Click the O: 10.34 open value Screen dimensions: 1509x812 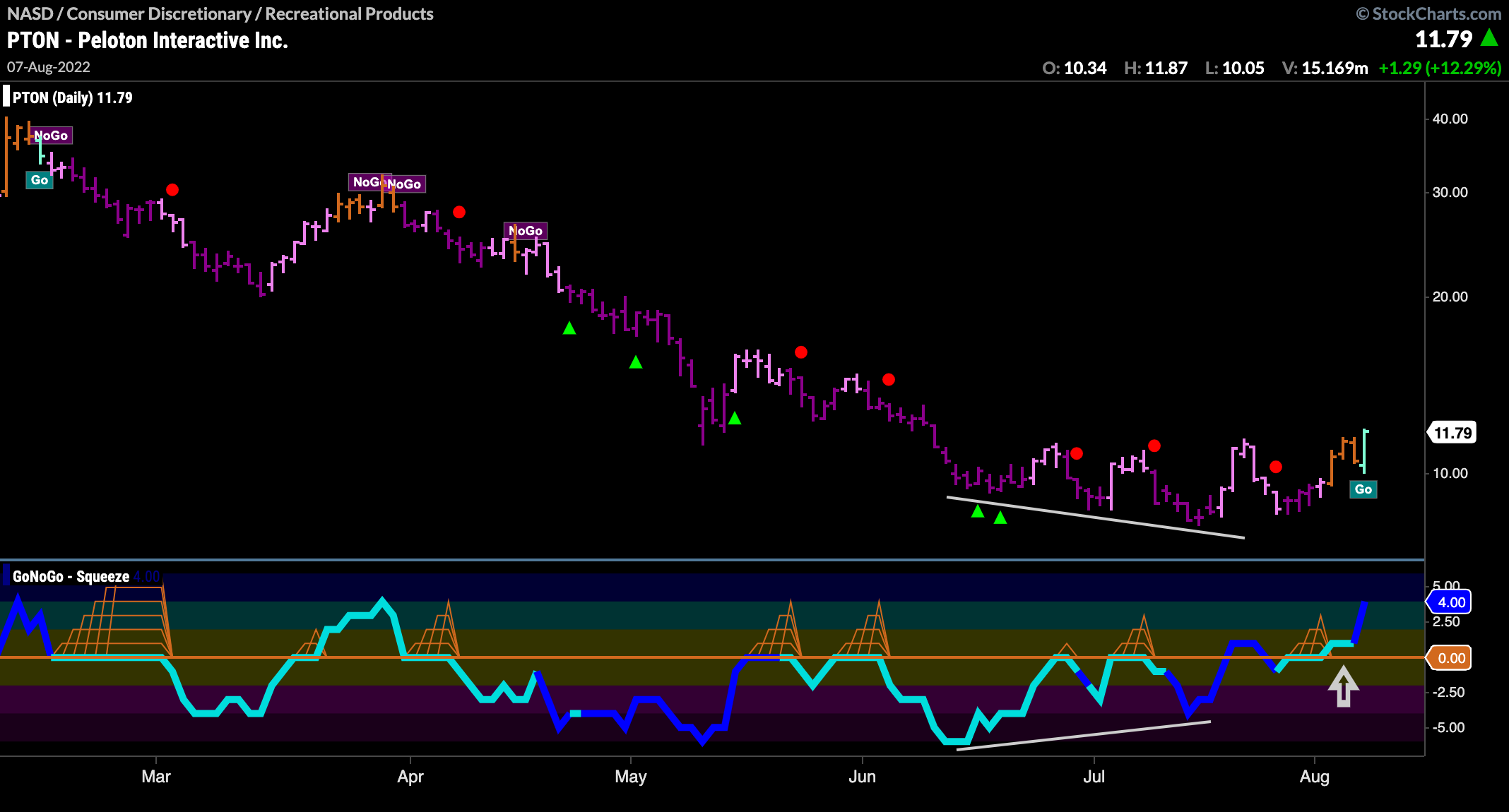pyautogui.click(x=1075, y=68)
